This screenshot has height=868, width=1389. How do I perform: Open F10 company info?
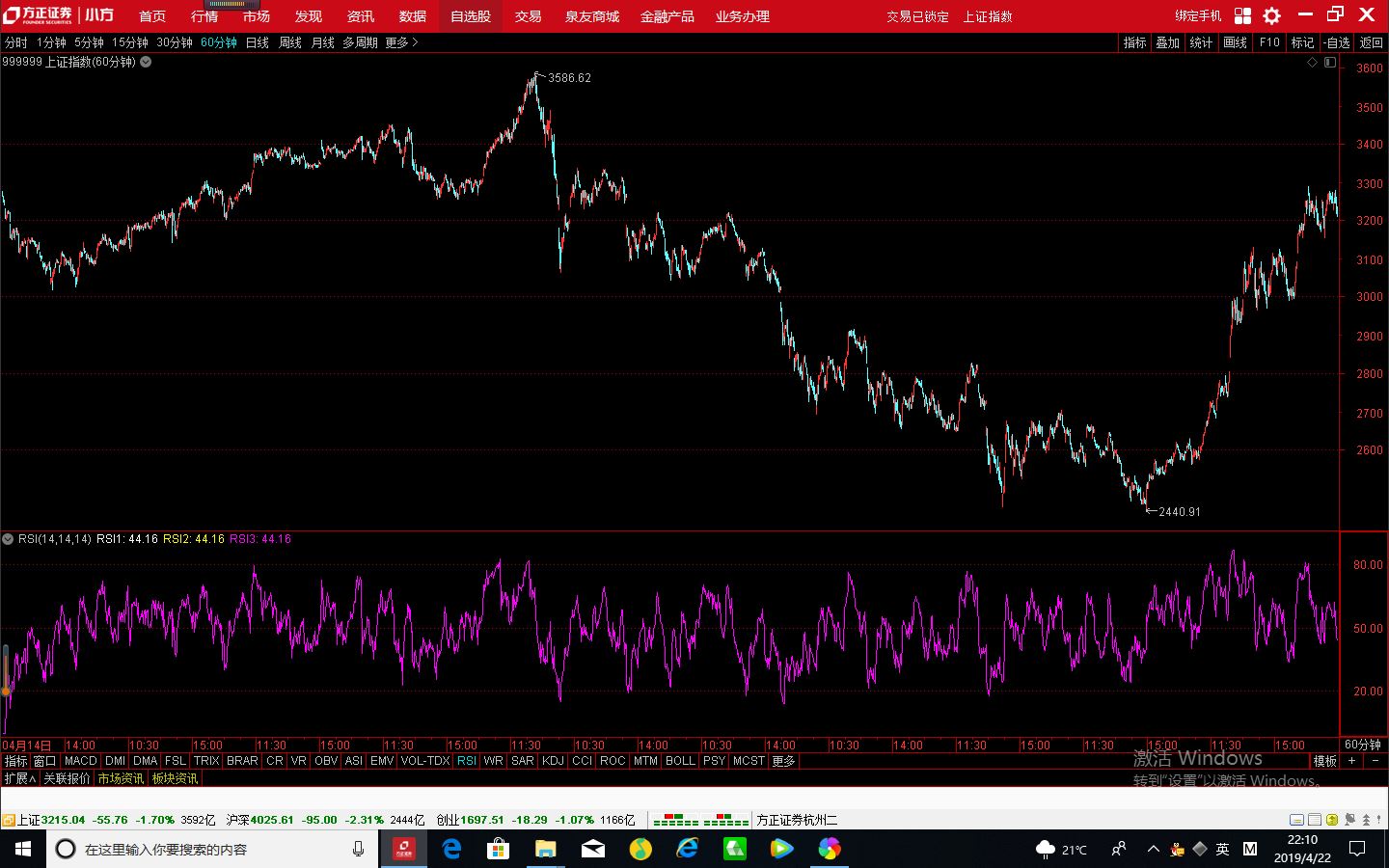coord(1269,42)
